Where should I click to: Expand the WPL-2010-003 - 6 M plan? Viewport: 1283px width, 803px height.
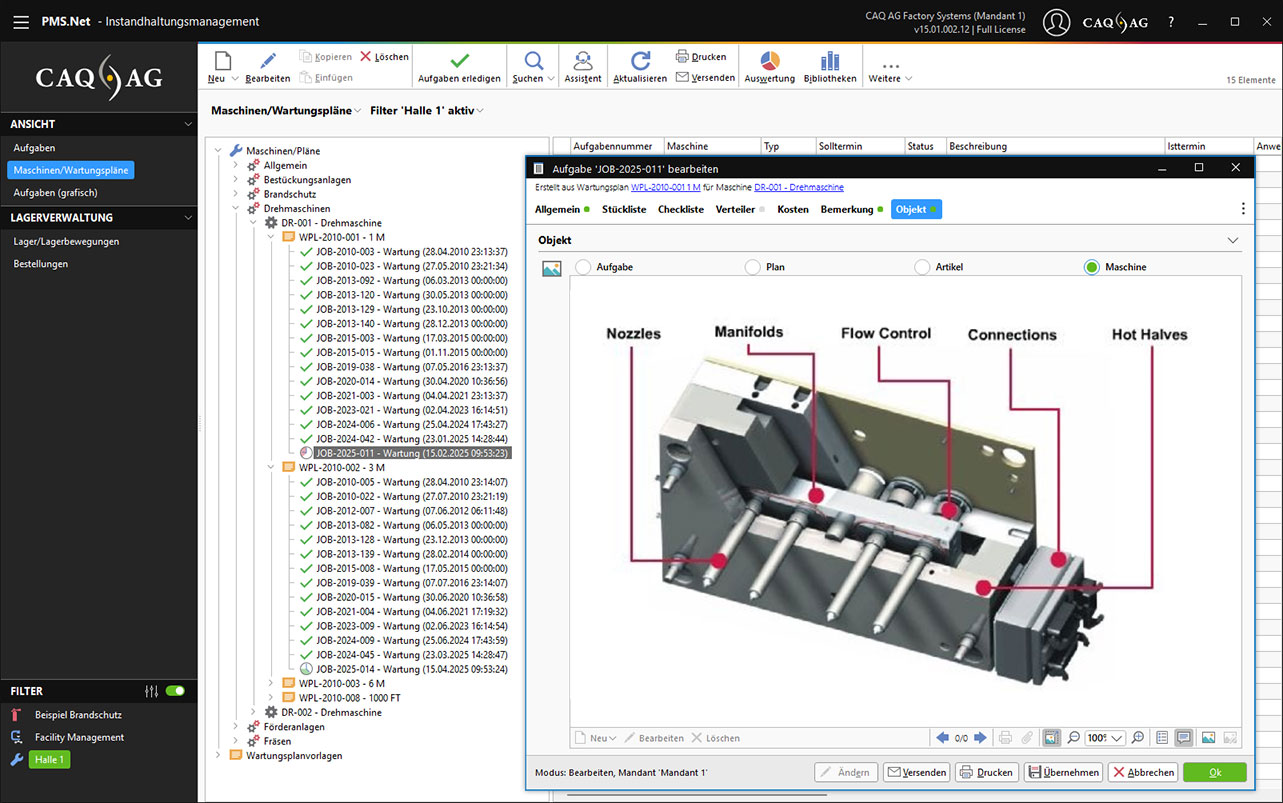pos(268,684)
